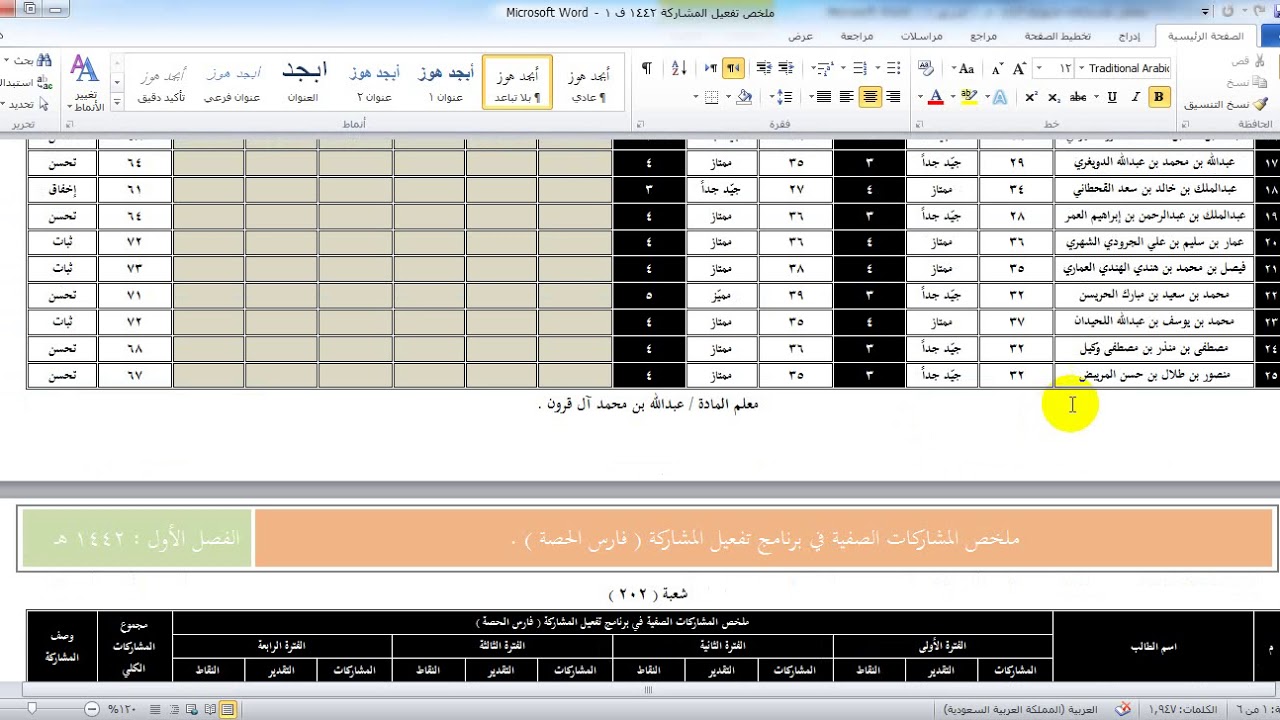1280x720 pixels.
Task: Apply strikethrough to selected text
Action: pos(1078,97)
